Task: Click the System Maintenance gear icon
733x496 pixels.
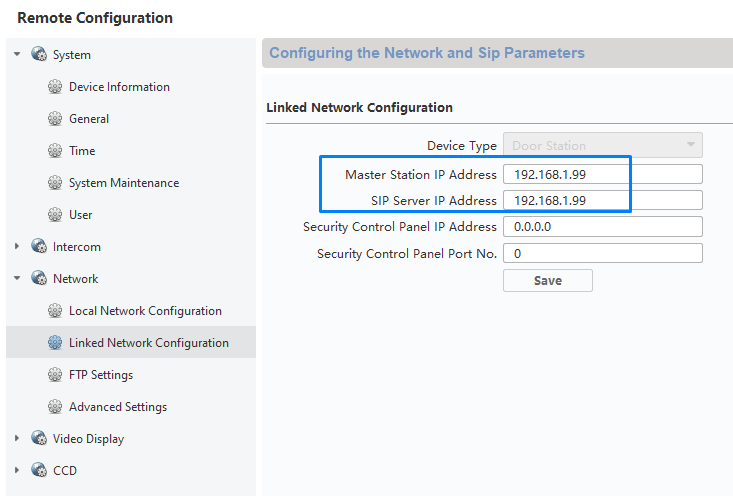Action: coord(55,182)
